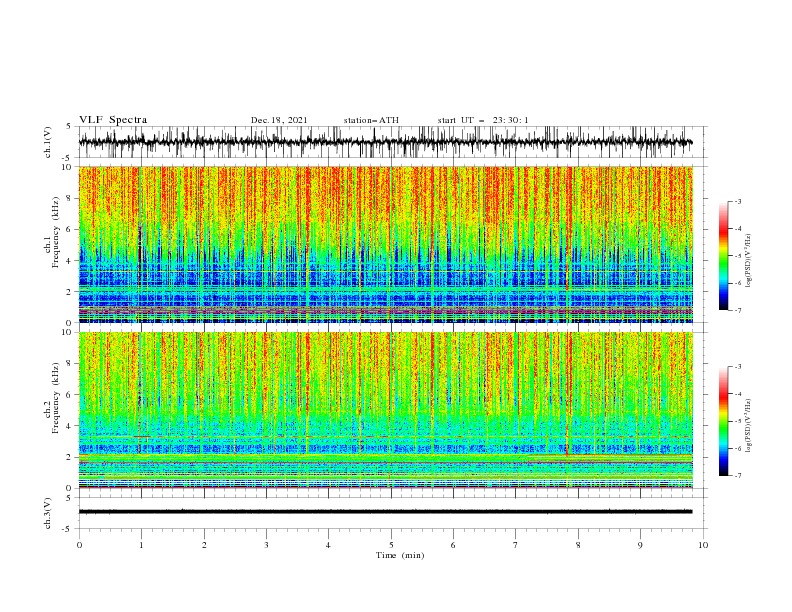Click the "log(PSD)(V²/Hz)" label beside ch.1 color bar

(x=749, y=261)
